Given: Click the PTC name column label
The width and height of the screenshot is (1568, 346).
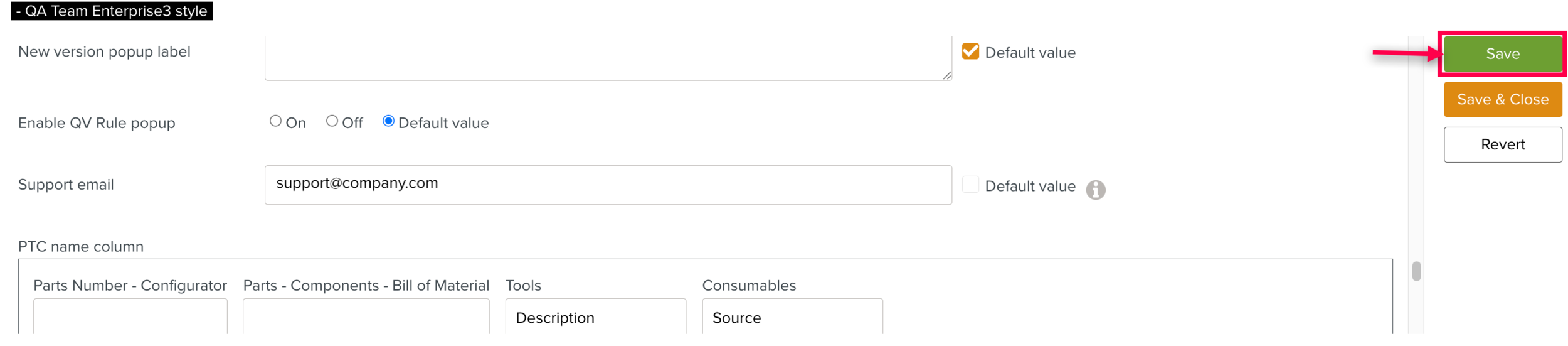Looking at the screenshot, I should 81,246.
